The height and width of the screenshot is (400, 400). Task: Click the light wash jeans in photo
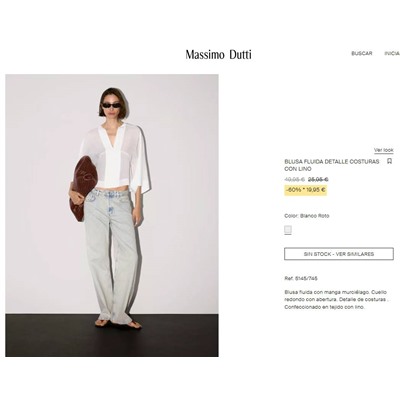click(112, 255)
